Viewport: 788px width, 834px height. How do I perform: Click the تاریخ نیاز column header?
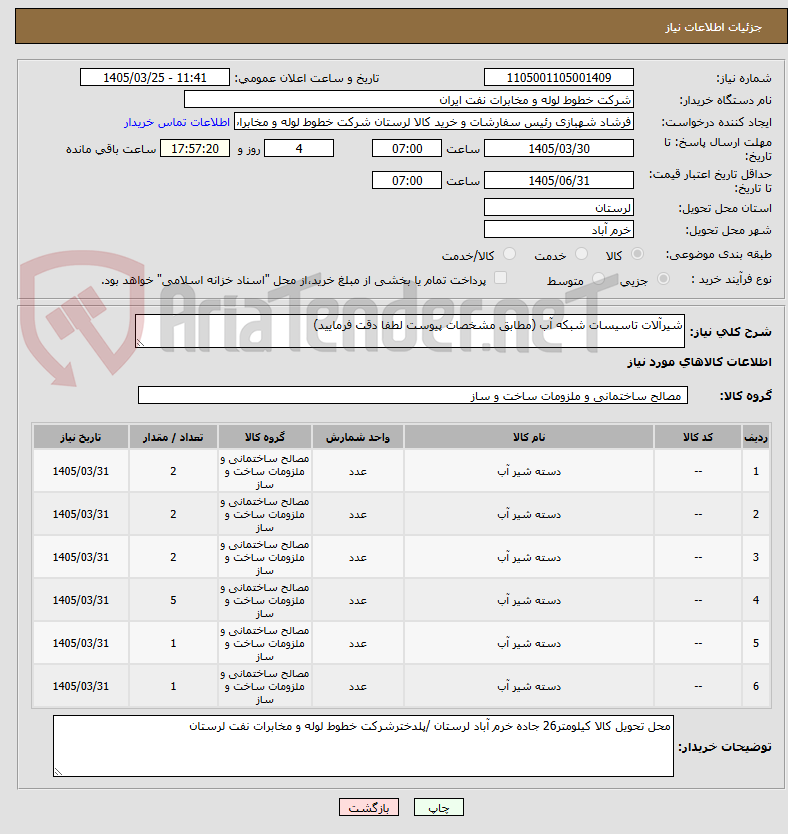click(81, 437)
